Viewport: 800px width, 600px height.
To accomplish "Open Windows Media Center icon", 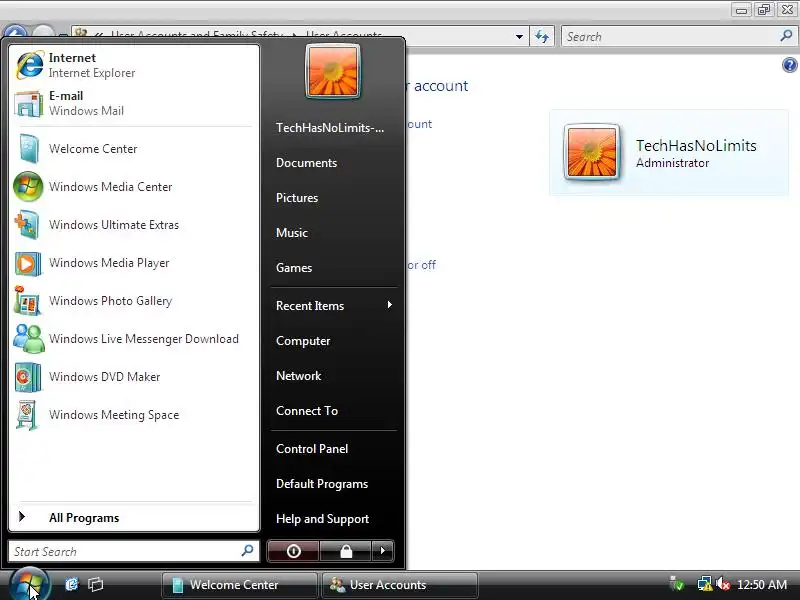I will coord(28,187).
